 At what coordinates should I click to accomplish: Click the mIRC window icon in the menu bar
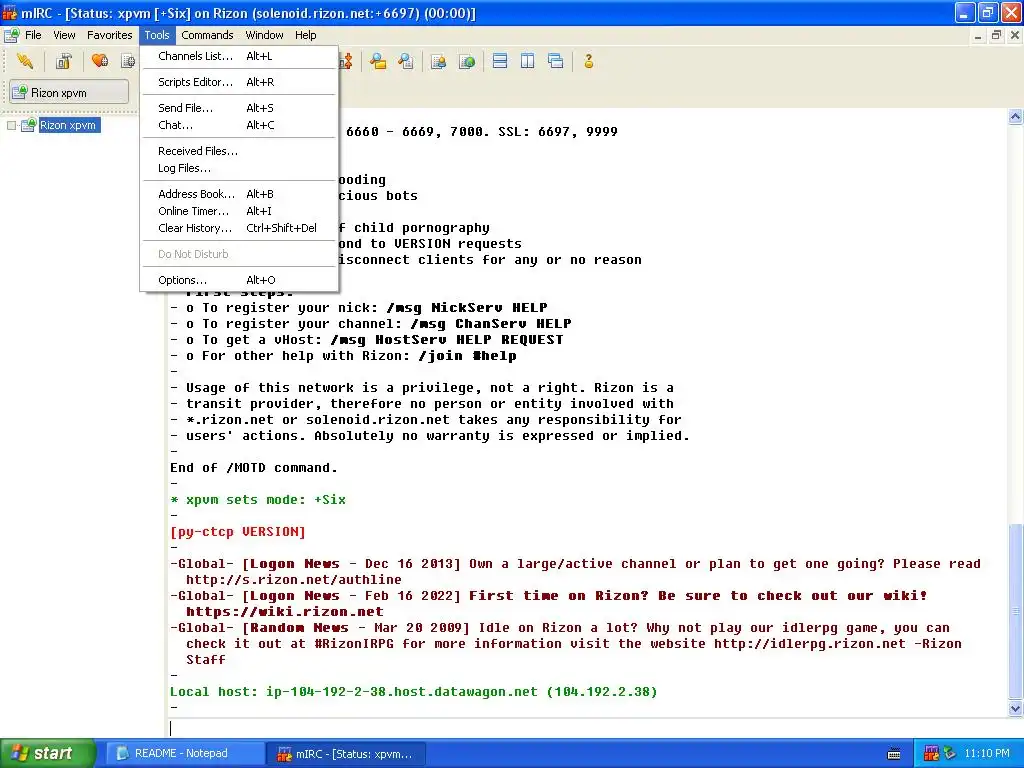[x=11, y=35]
